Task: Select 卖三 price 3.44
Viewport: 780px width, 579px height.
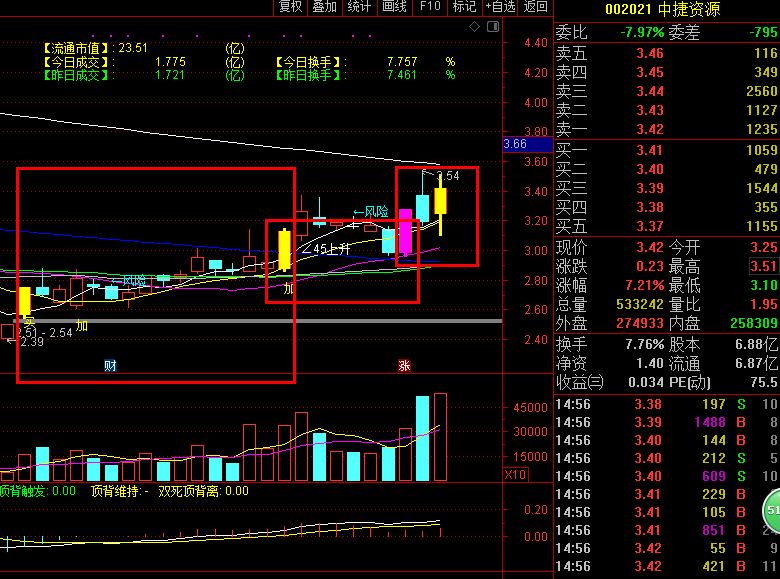Action: click(650, 92)
